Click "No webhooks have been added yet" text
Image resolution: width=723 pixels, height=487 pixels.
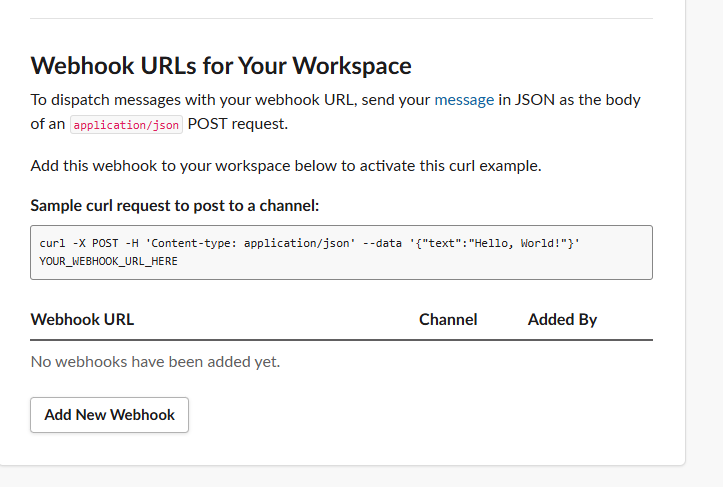(155, 361)
